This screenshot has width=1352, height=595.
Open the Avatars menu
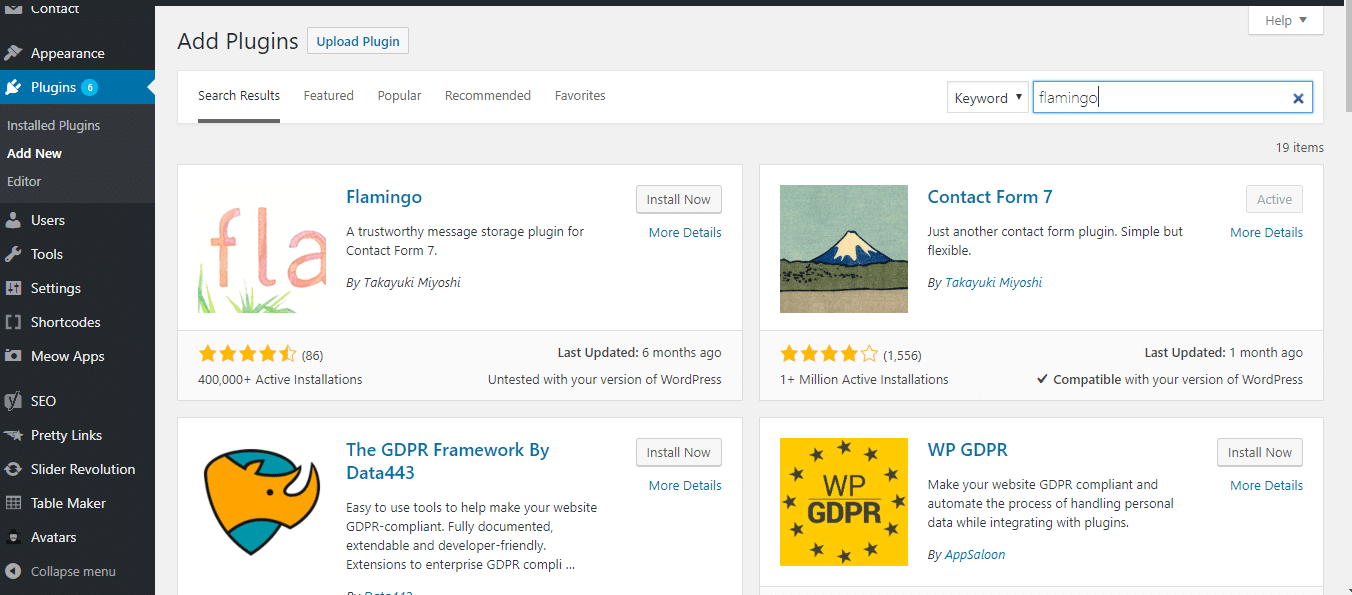(77, 537)
